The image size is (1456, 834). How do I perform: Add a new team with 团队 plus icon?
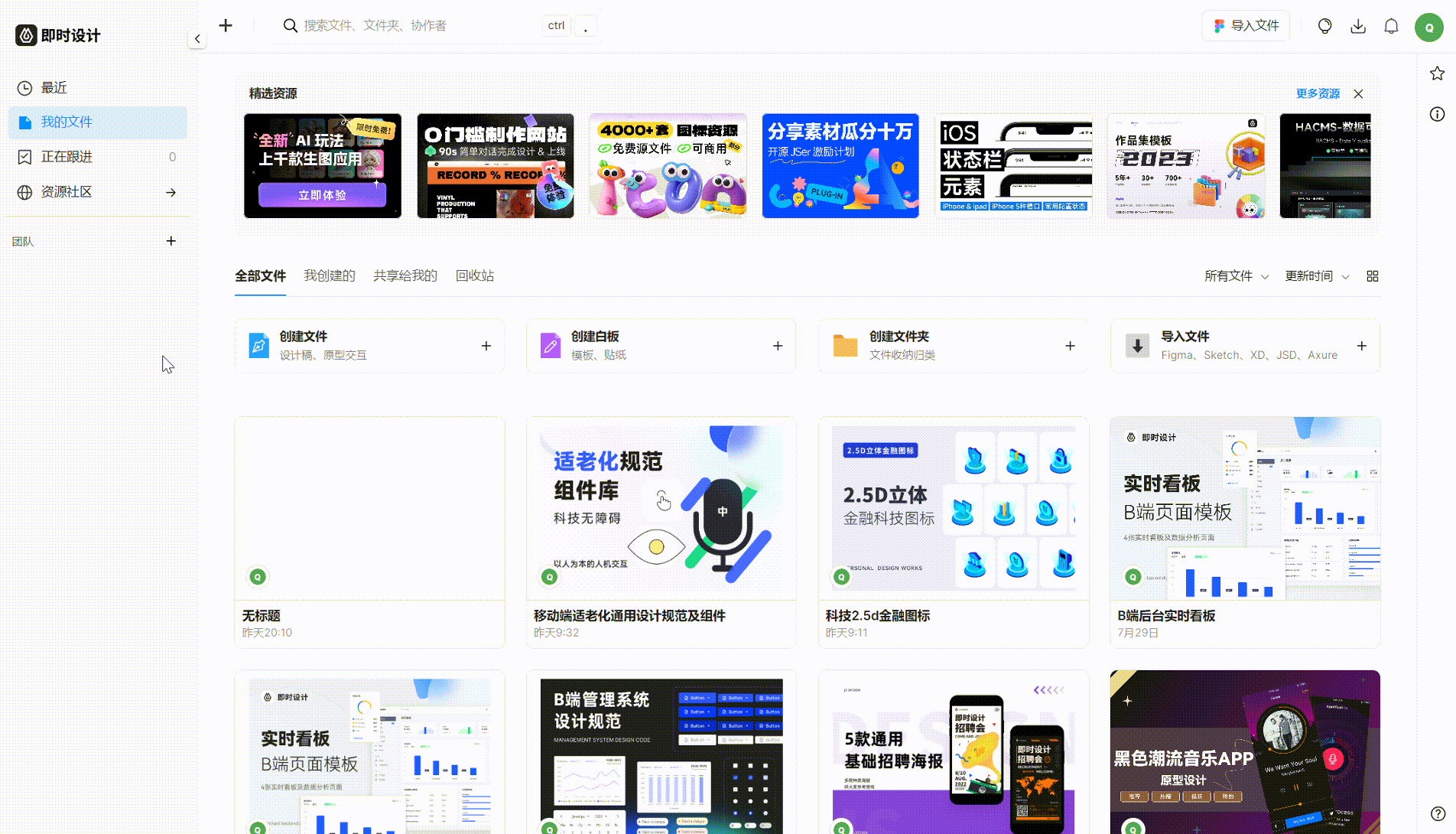pyautogui.click(x=171, y=241)
